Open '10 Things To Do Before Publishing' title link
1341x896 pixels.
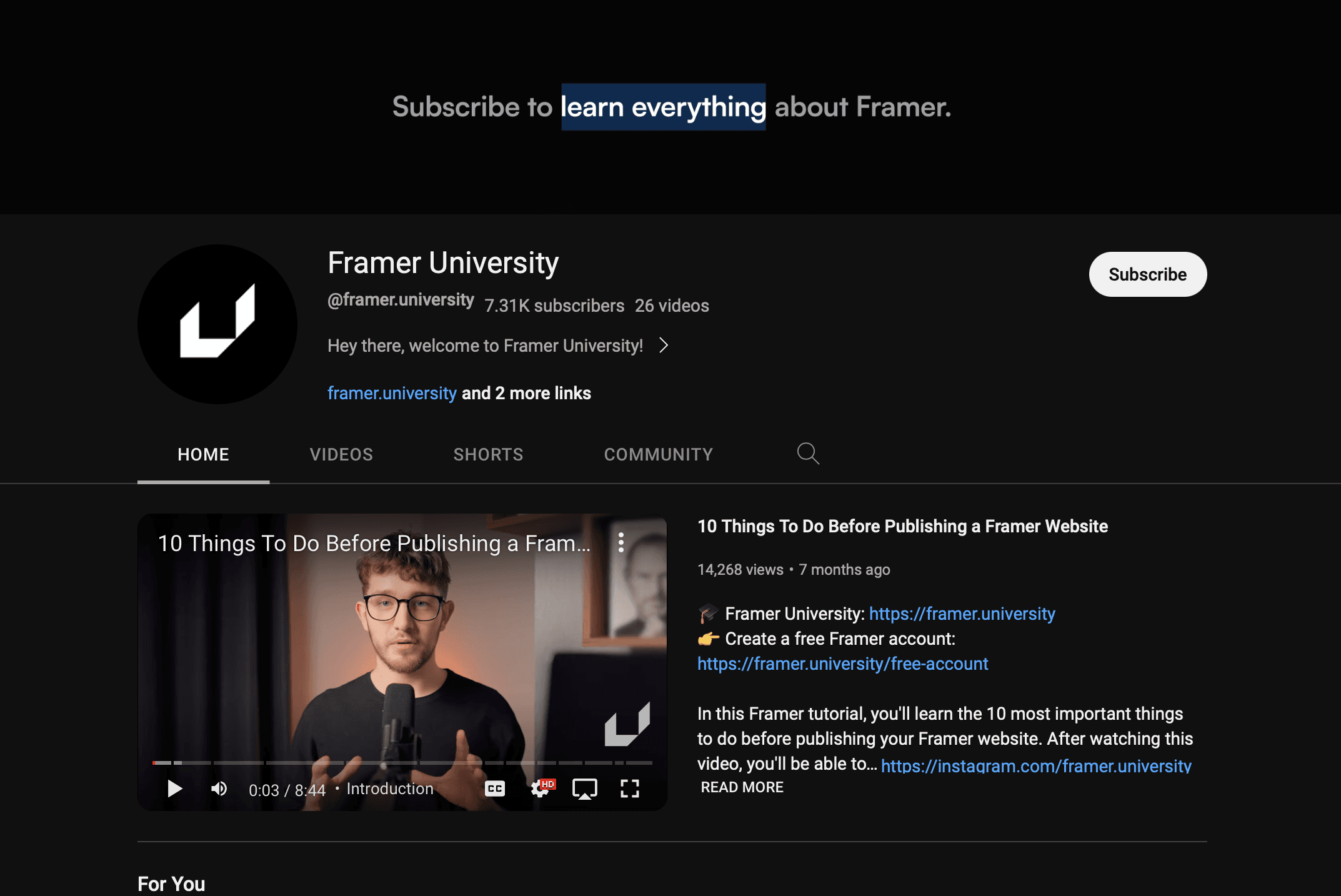point(902,526)
